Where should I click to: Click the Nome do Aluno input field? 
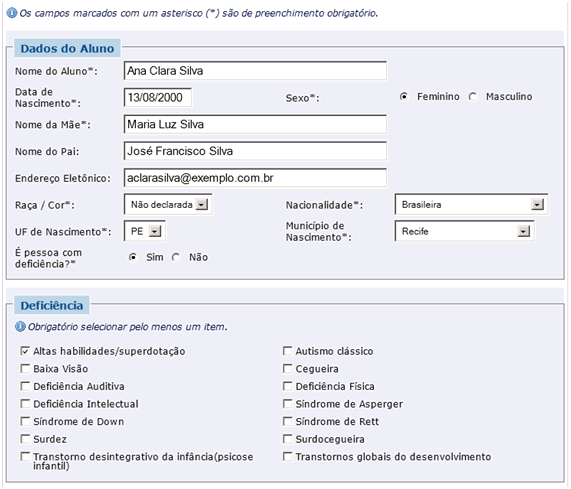(255, 71)
